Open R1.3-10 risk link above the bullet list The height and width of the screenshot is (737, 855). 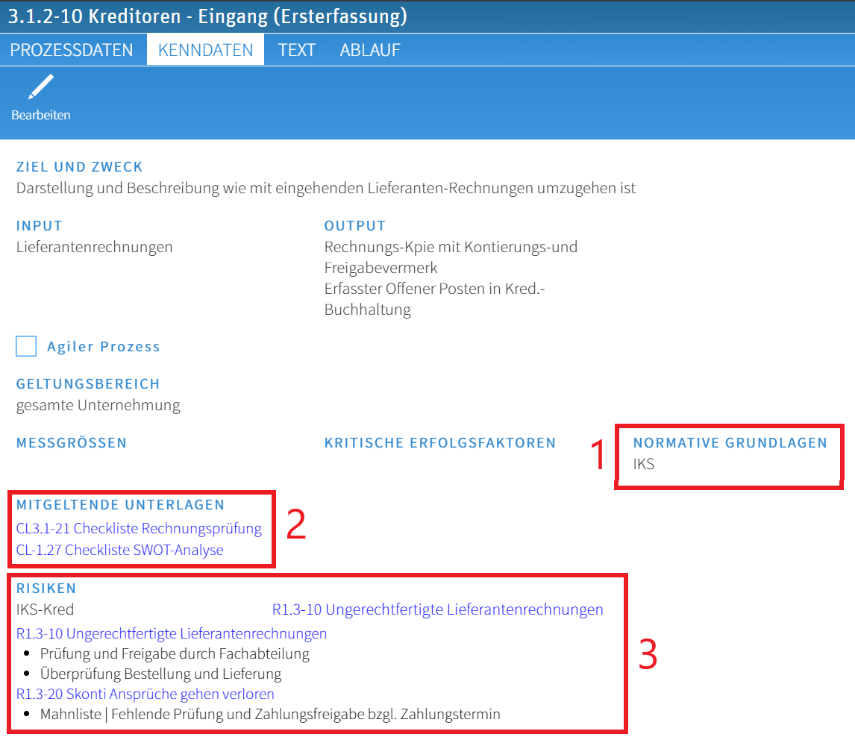(171, 633)
